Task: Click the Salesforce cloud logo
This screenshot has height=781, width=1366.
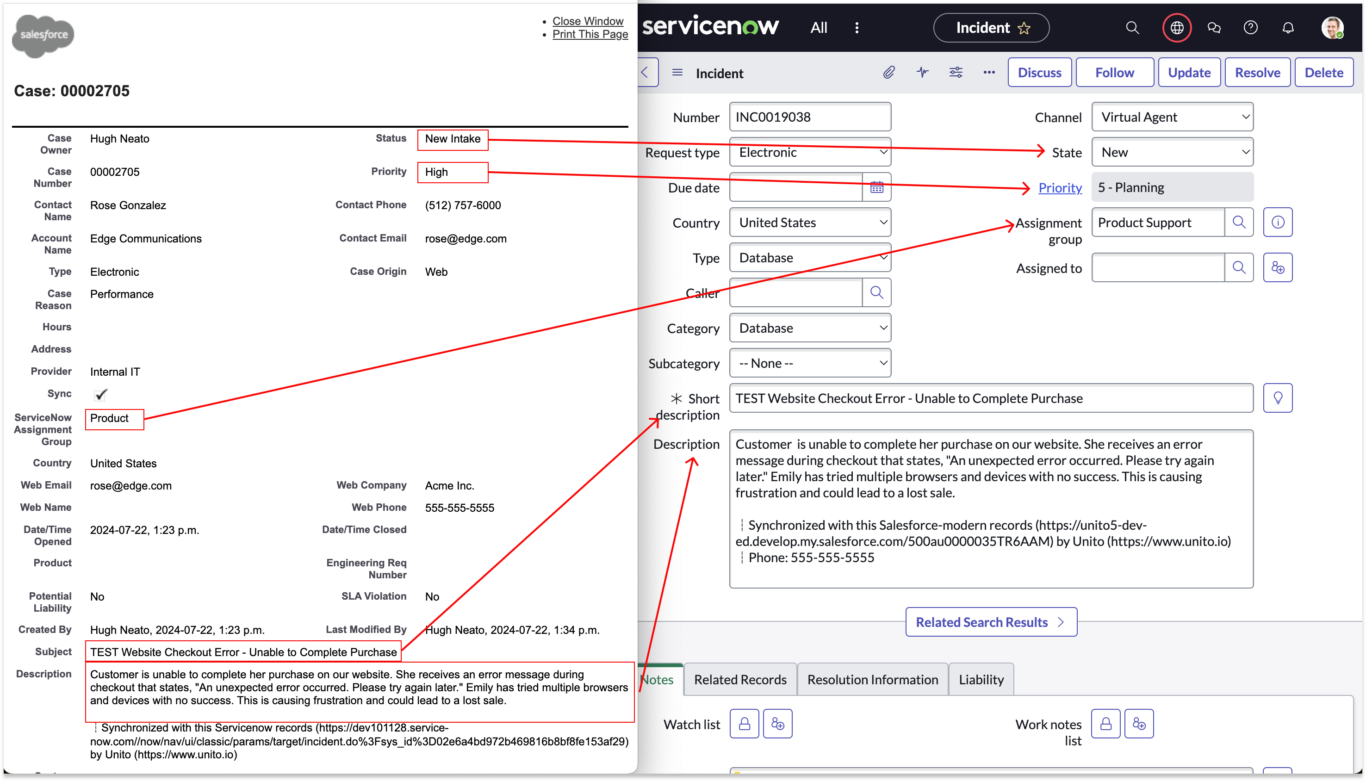Action: pyautogui.click(x=43, y=36)
